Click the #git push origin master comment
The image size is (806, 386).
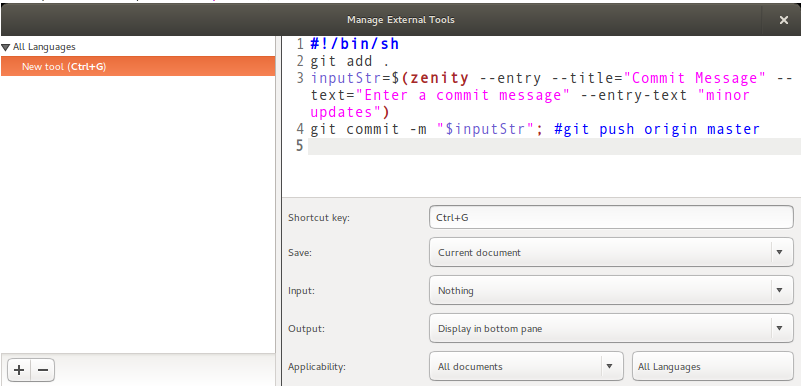657,129
